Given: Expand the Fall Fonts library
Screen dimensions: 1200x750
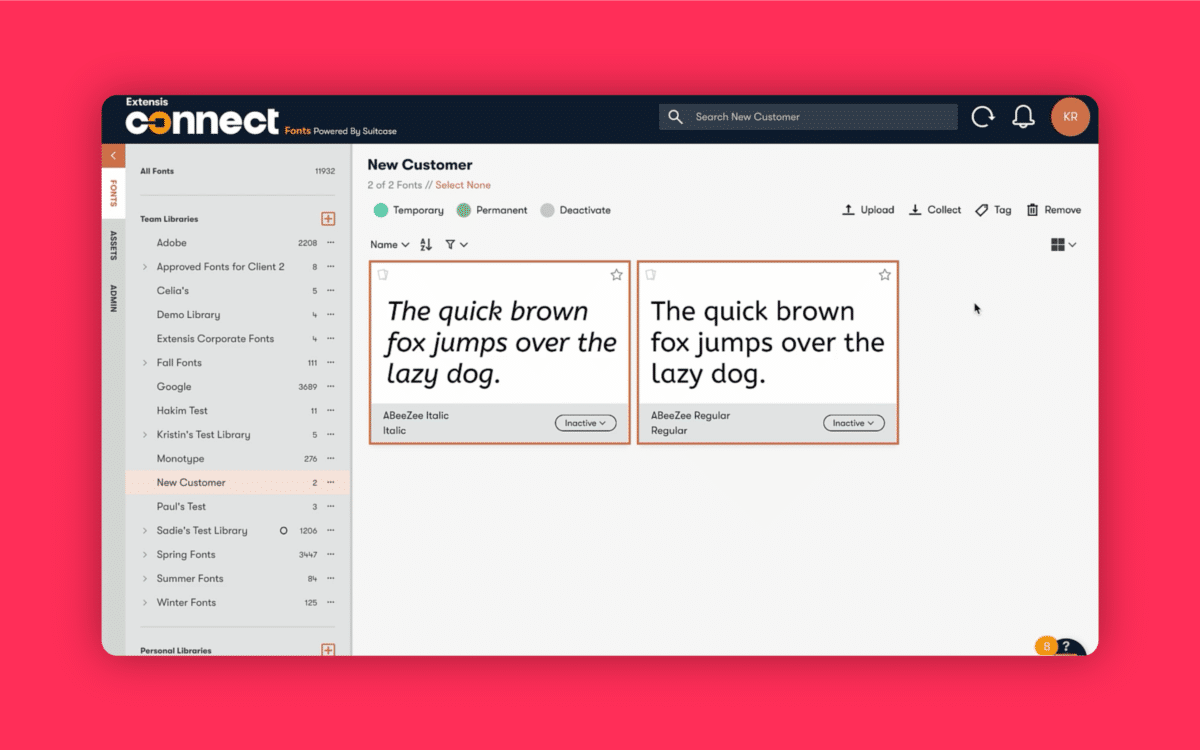Looking at the screenshot, I should click(x=145, y=363).
